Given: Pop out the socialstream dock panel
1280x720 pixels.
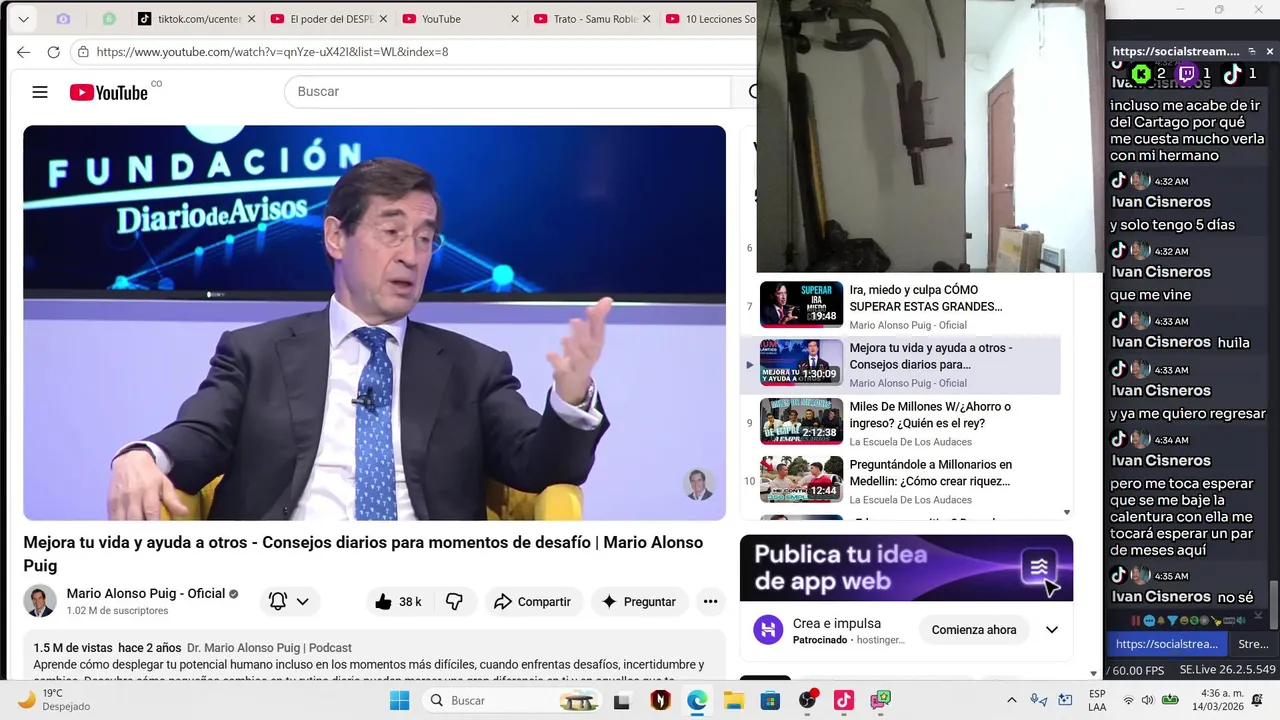Looking at the screenshot, I should (x=1251, y=51).
